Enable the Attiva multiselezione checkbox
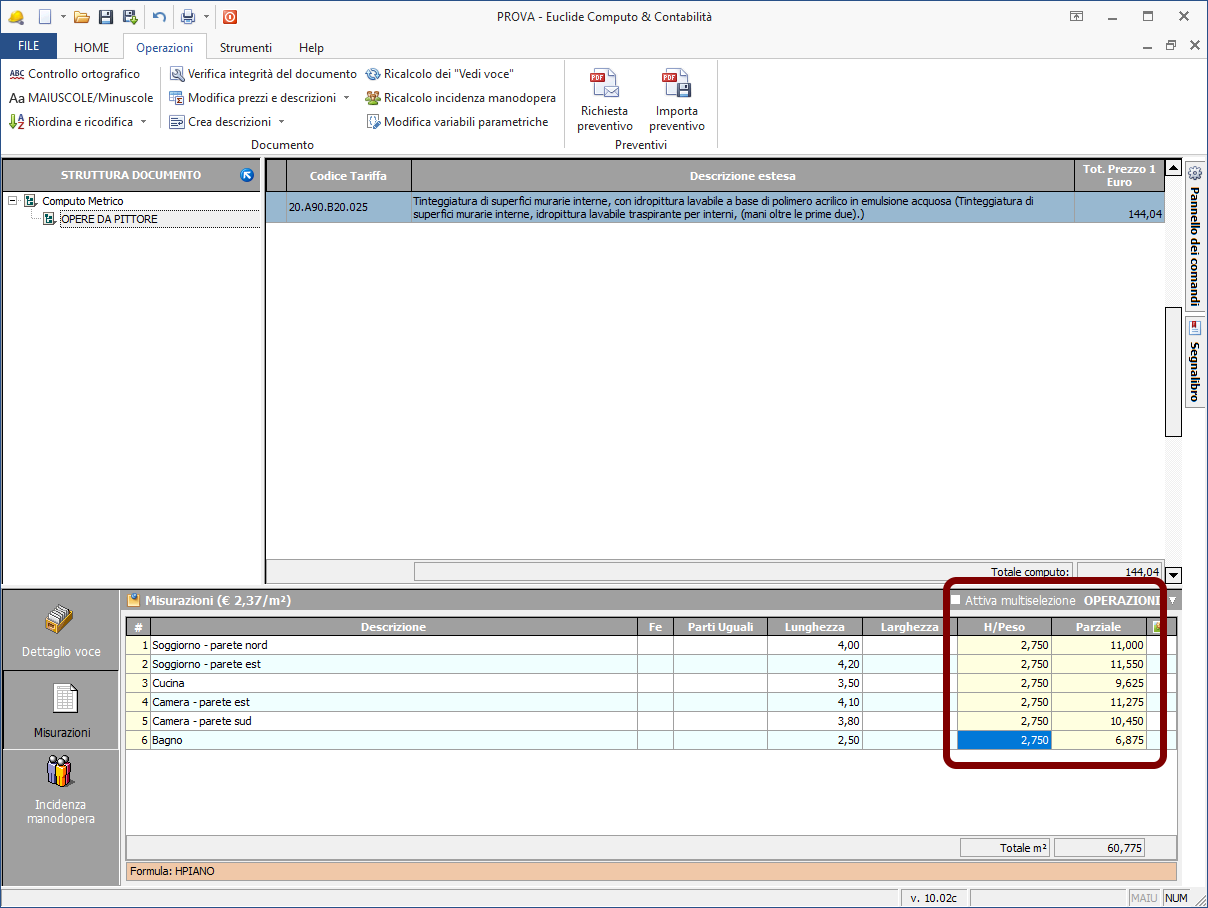The width and height of the screenshot is (1208, 908). [x=955, y=600]
